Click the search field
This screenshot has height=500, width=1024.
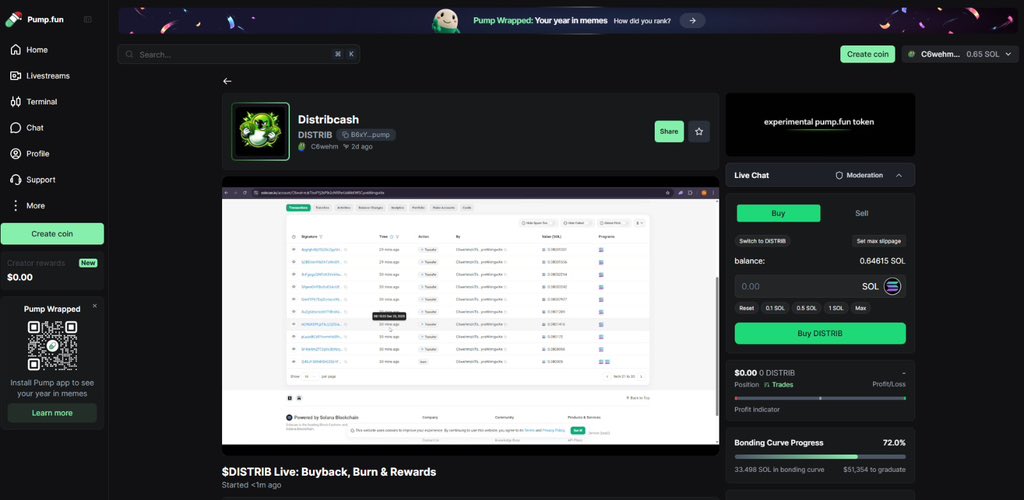coord(238,54)
